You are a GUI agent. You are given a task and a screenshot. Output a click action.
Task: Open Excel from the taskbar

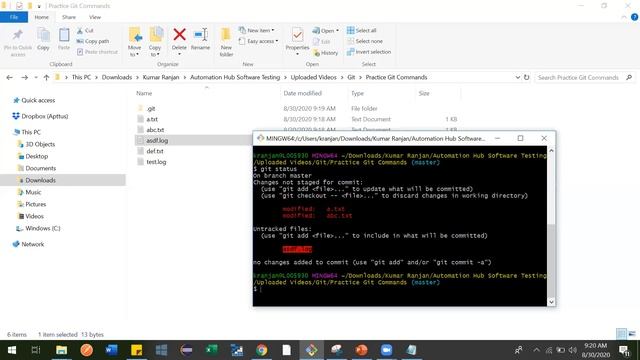[x=211, y=350]
